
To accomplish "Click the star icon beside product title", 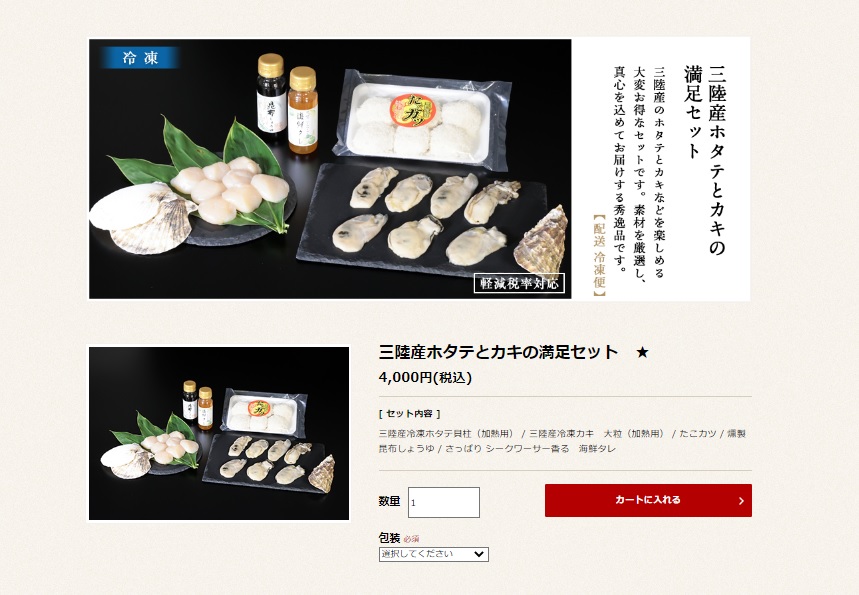I will pyautogui.click(x=643, y=352).
